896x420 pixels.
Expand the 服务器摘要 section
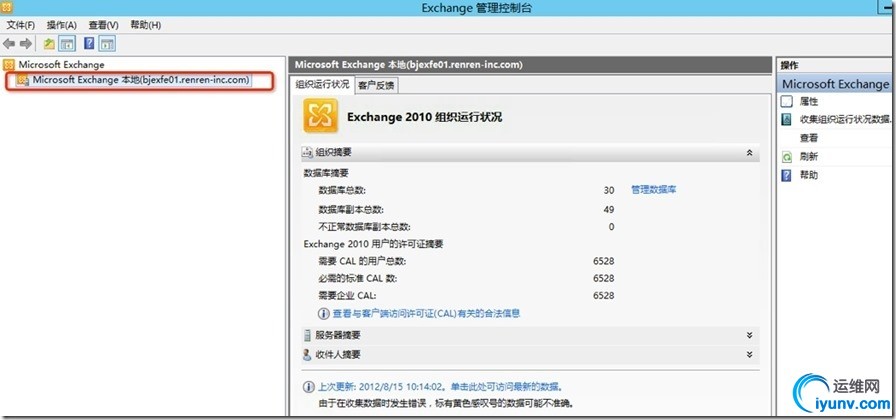point(749,335)
